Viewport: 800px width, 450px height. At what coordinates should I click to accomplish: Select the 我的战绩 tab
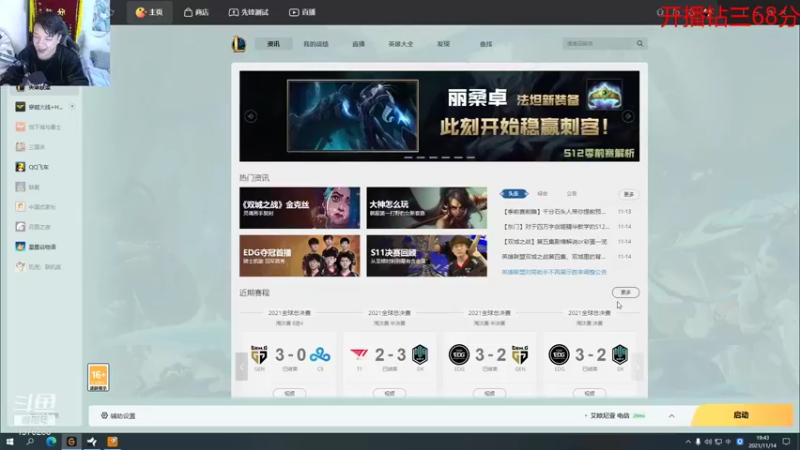pos(316,44)
